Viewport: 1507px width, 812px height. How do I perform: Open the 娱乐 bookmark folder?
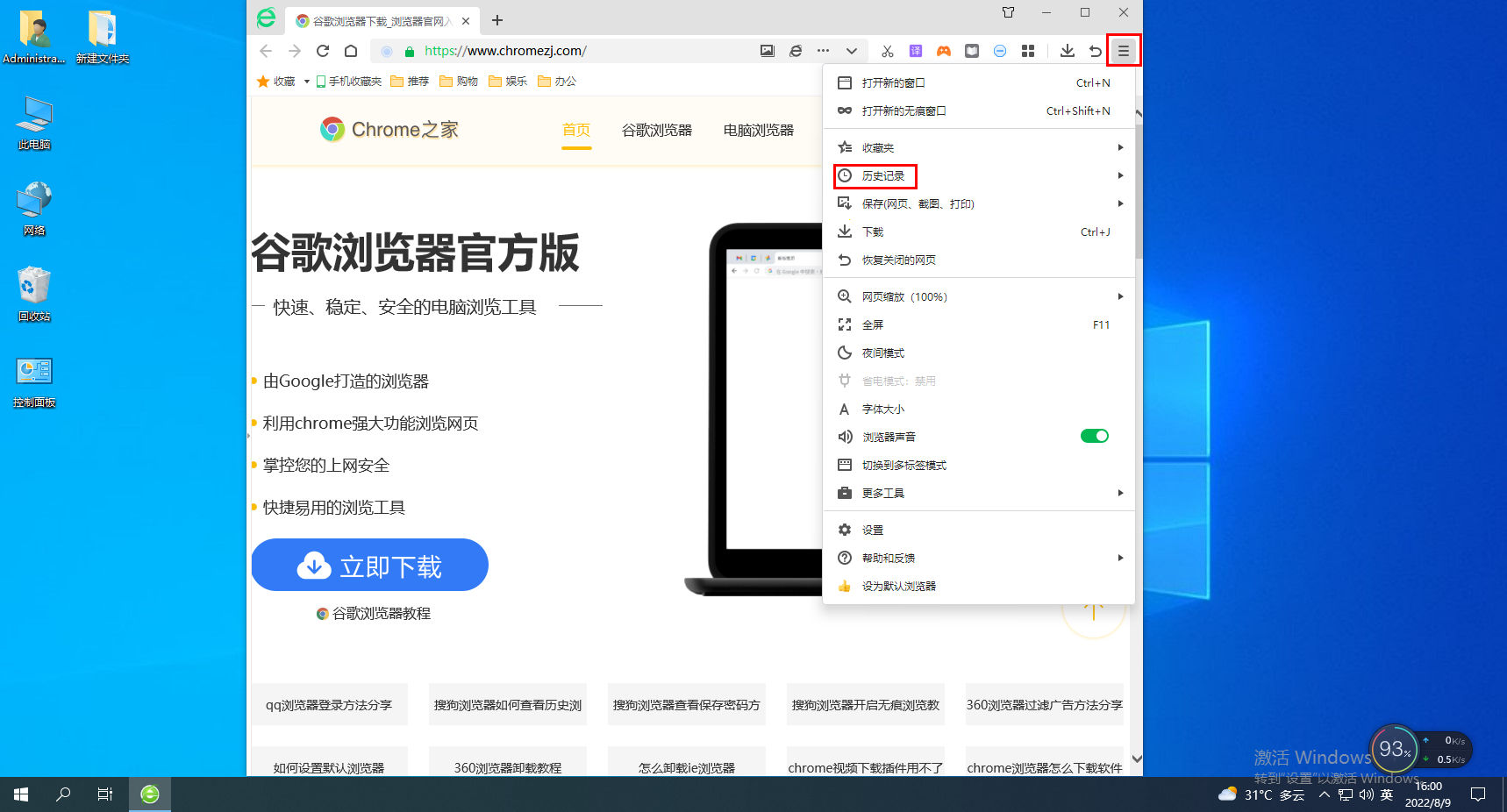[508, 82]
